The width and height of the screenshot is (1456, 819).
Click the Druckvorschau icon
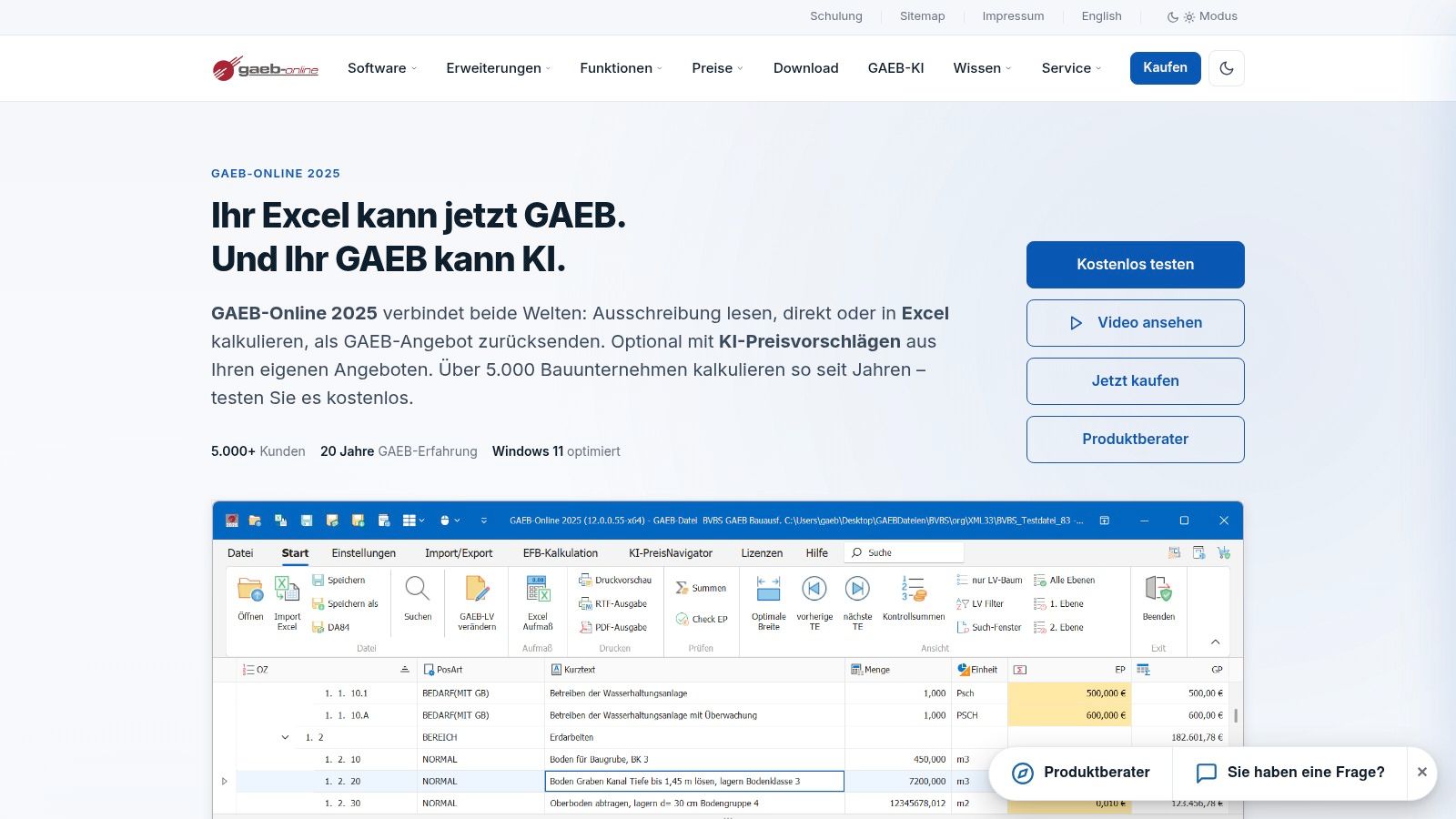[x=585, y=580]
